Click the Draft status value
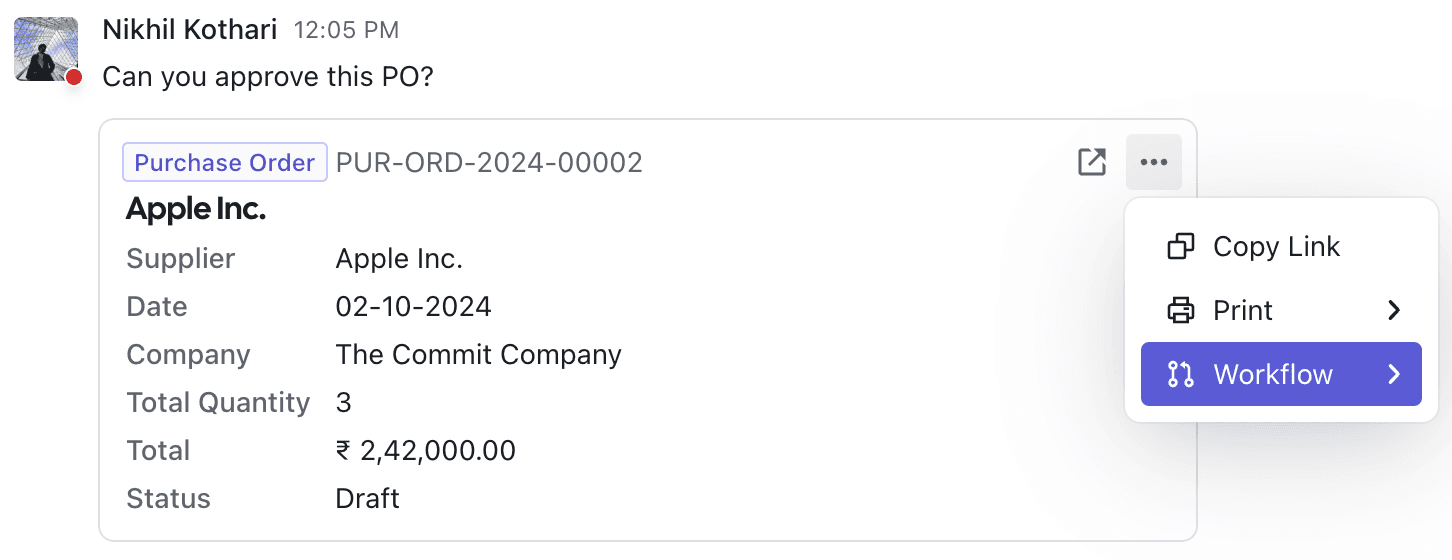The height and width of the screenshot is (560, 1452). [x=368, y=498]
